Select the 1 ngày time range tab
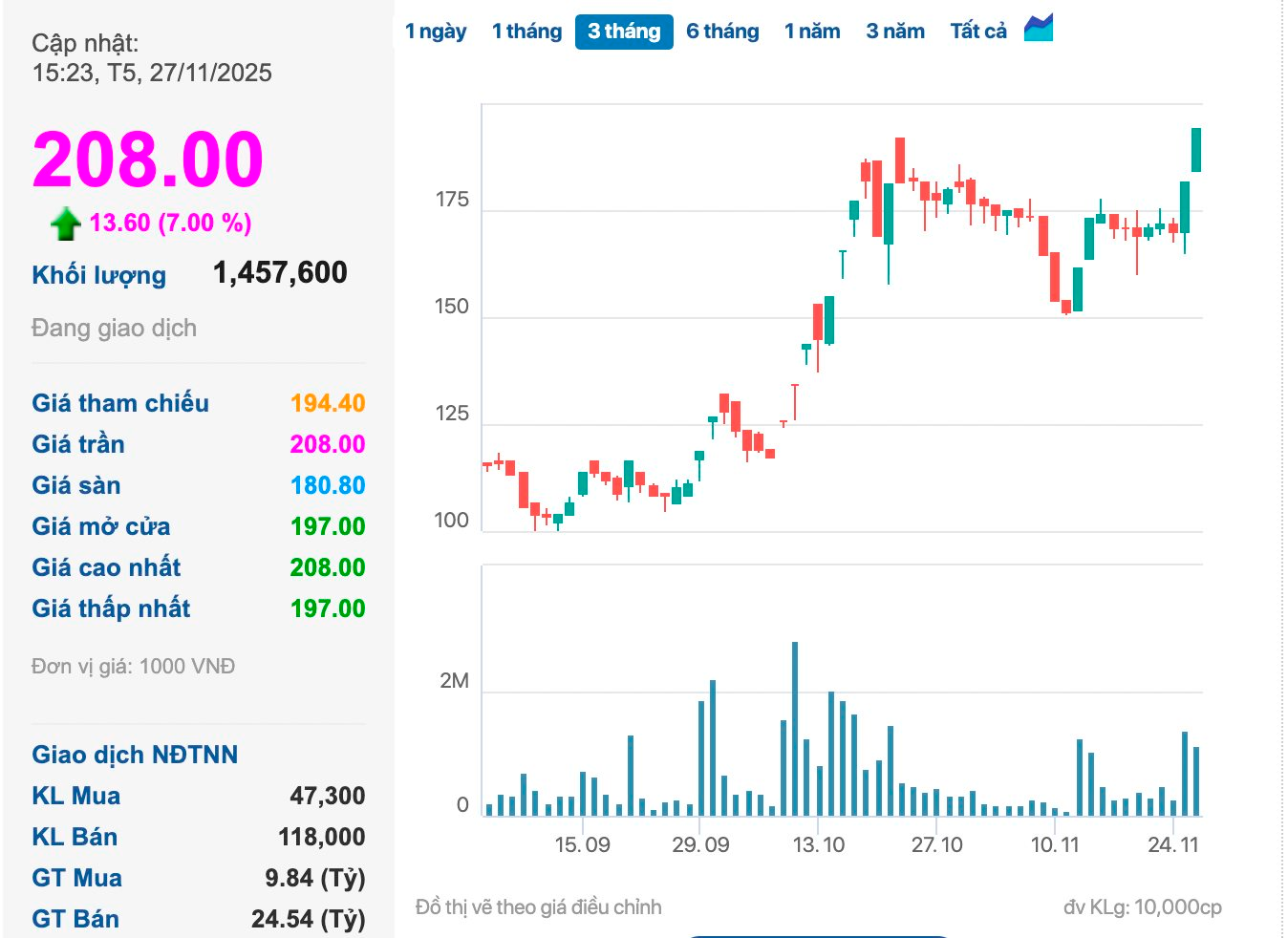 click(x=436, y=32)
